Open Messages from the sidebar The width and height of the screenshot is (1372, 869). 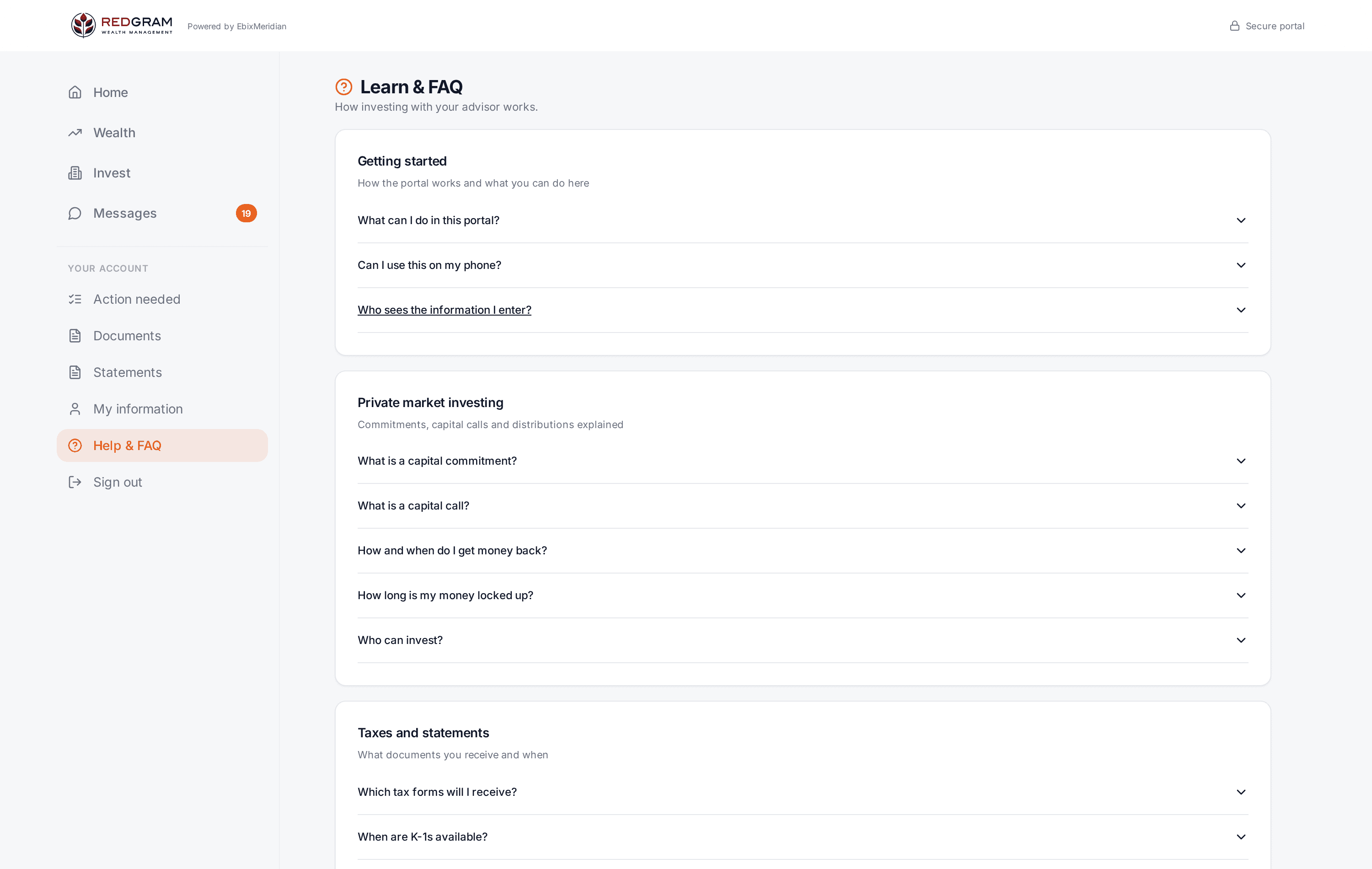(x=162, y=213)
